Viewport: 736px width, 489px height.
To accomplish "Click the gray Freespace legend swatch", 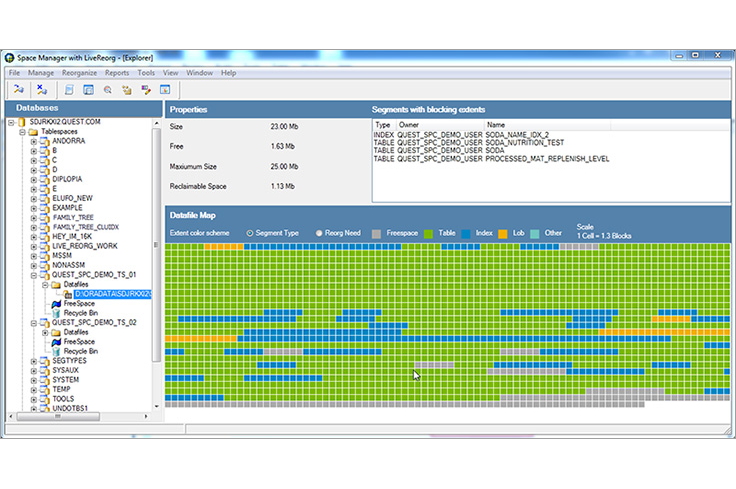I will tap(376, 234).
